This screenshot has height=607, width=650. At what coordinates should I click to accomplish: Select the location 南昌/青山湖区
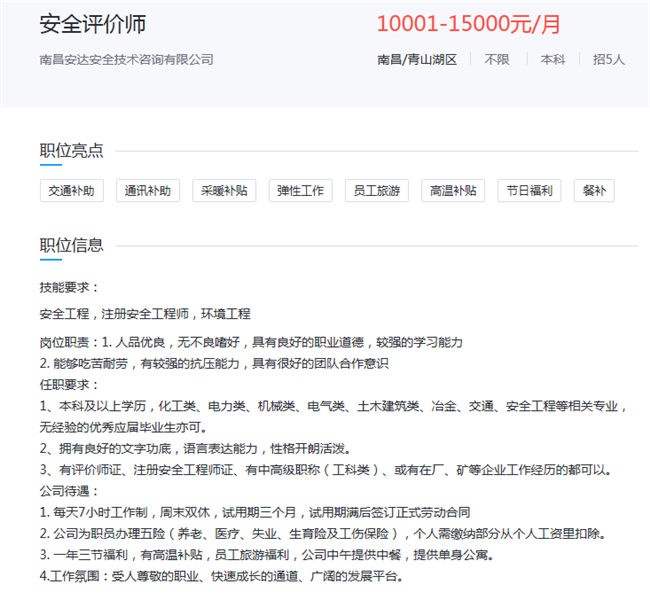(x=417, y=60)
